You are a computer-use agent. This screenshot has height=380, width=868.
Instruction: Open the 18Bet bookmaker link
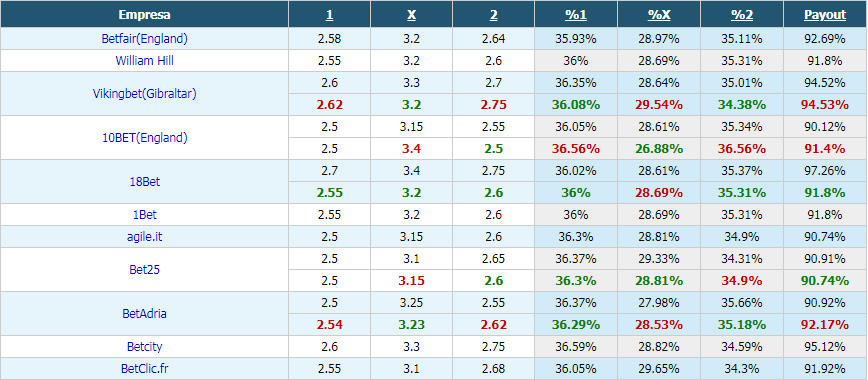click(x=144, y=181)
